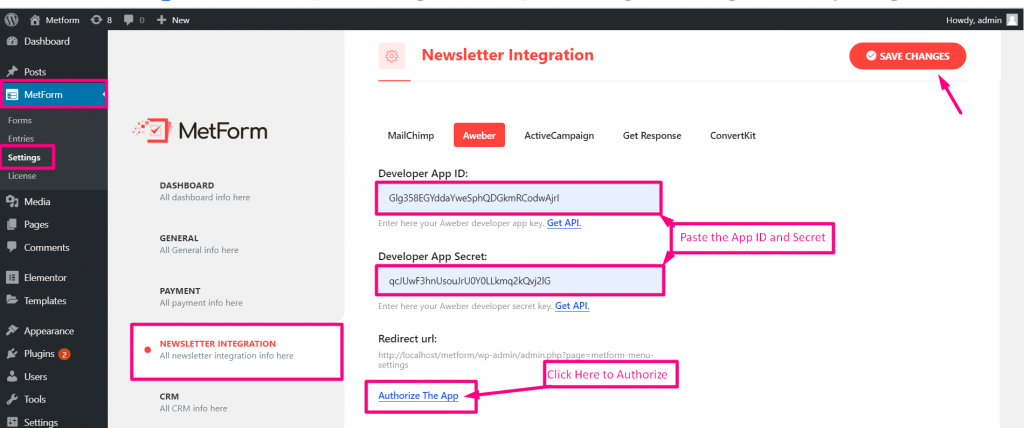
Task: Click the Users person icon
Action: tap(12, 376)
